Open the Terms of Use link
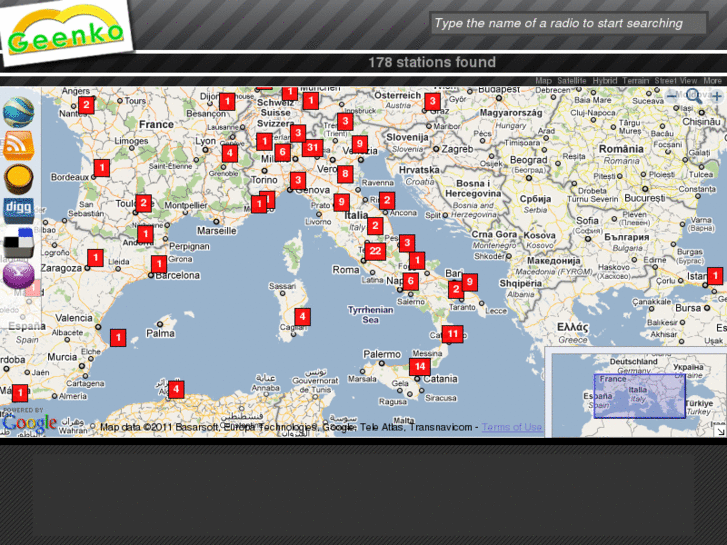The image size is (727, 545). point(511,427)
